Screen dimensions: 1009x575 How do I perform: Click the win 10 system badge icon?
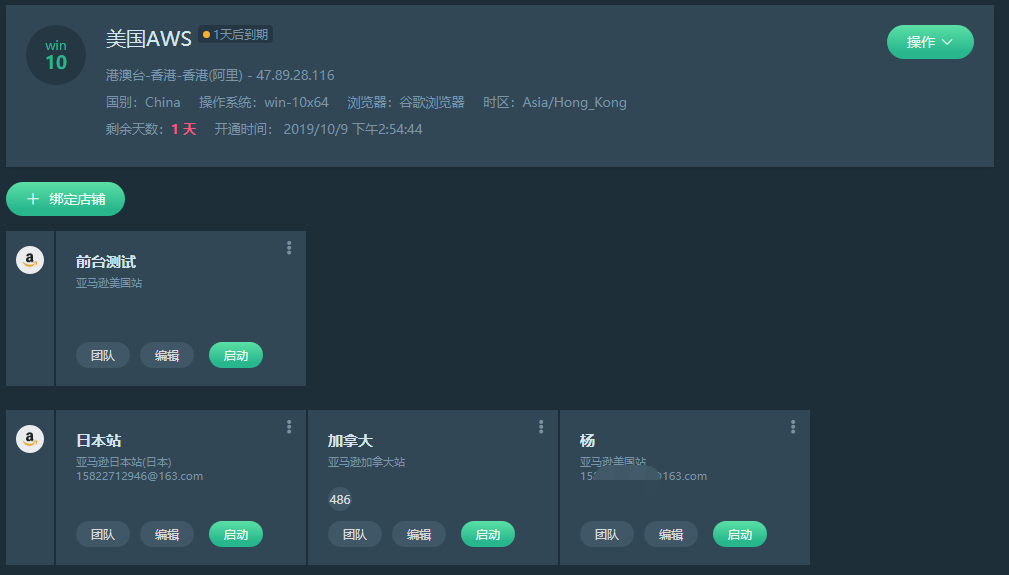56,55
